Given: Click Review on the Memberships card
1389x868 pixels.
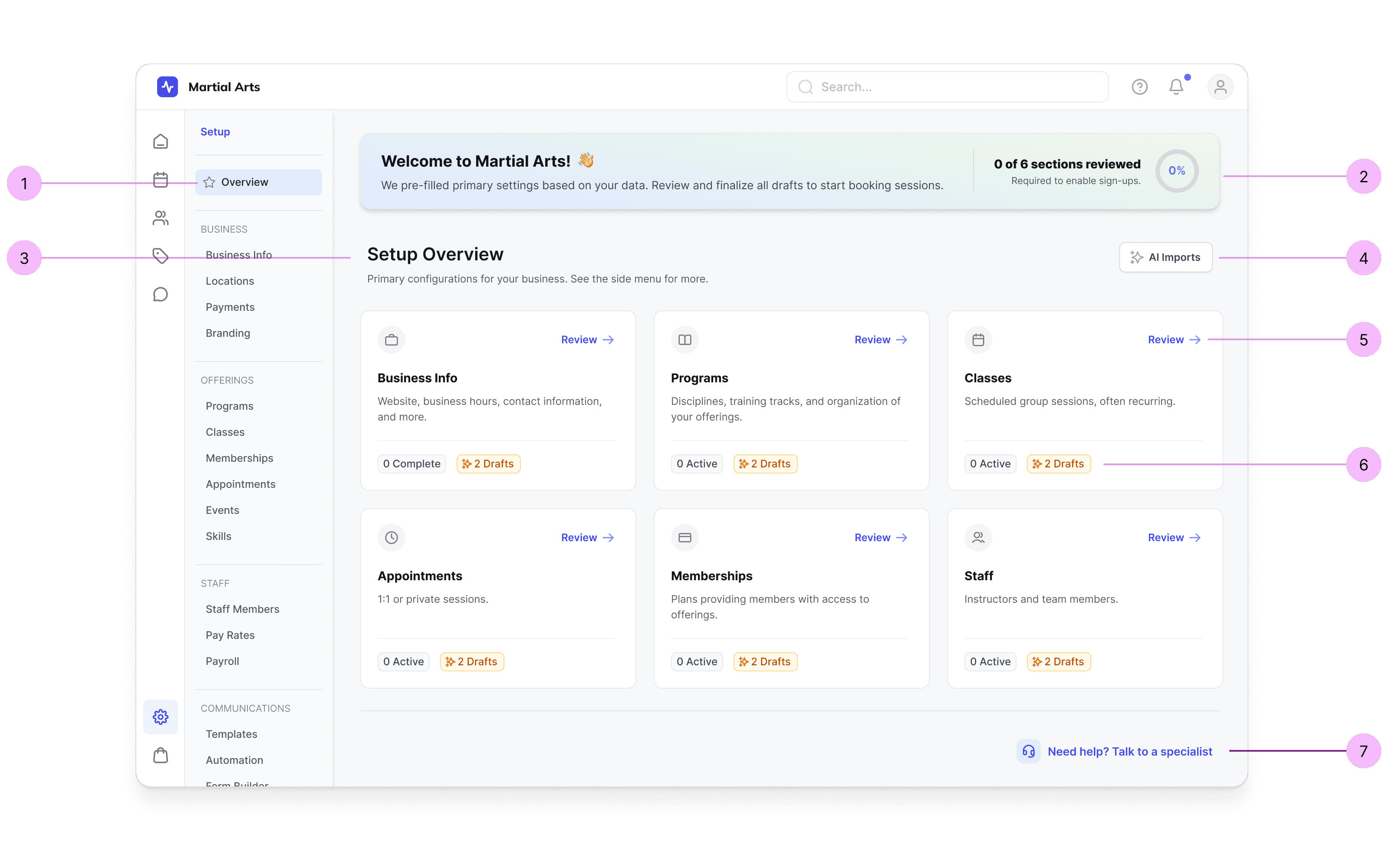Looking at the screenshot, I should click(x=881, y=538).
